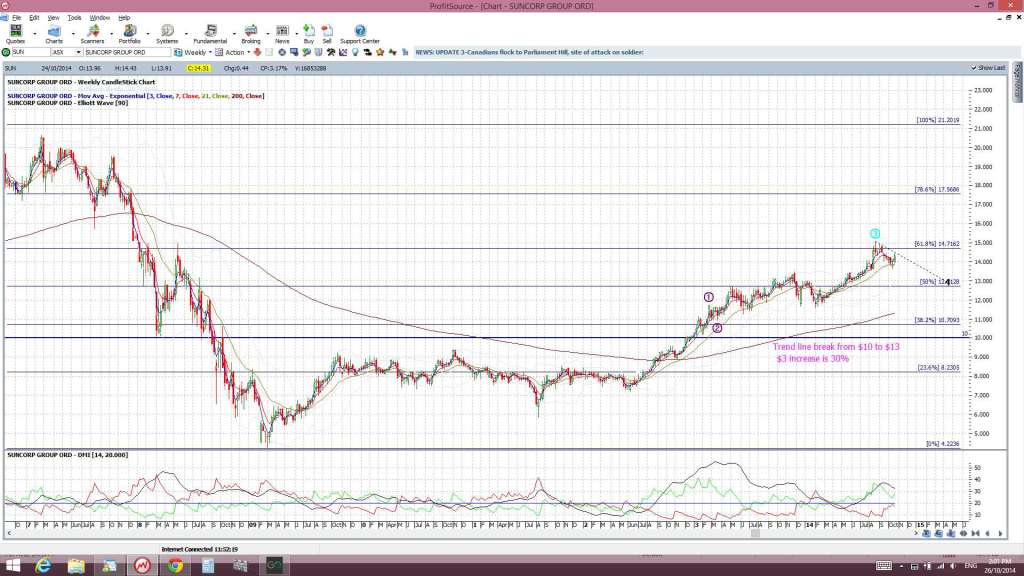The image size is (1024, 576).
Task: Click the green Go icon beside SUN code
Action: click(6, 52)
